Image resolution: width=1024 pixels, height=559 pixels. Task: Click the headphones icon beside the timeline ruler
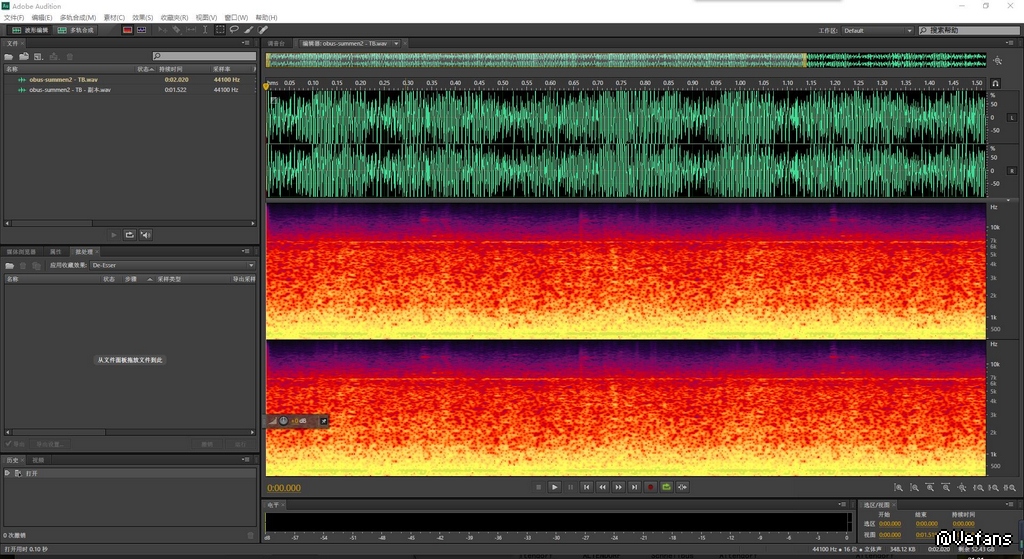(995, 83)
